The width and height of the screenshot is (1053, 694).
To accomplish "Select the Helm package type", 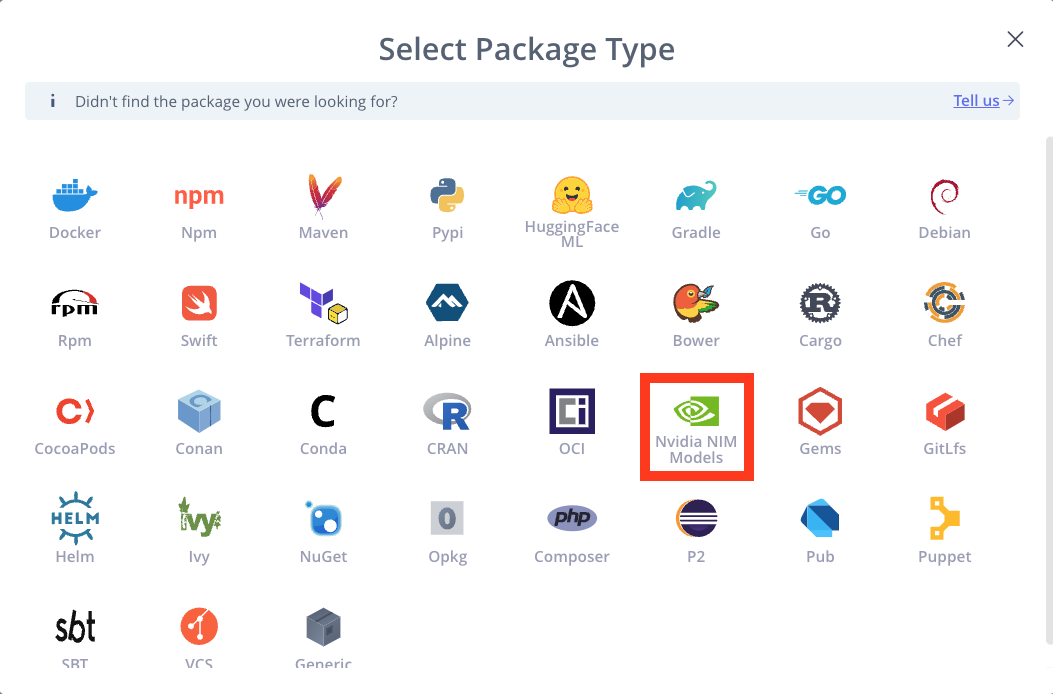I will click(74, 529).
